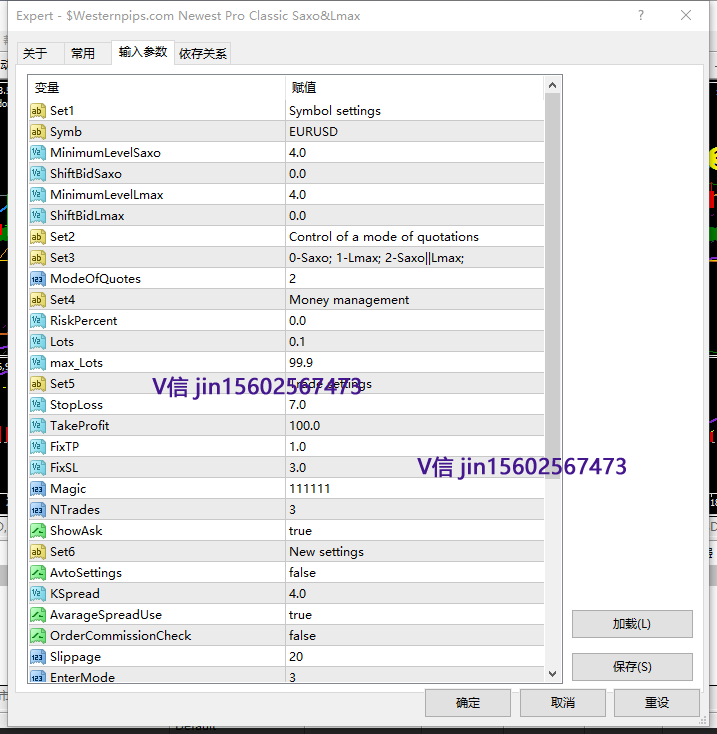Click the double-type icon beside KSpread
Image resolution: width=717 pixels, height=734 pixels.
[38, 594]
